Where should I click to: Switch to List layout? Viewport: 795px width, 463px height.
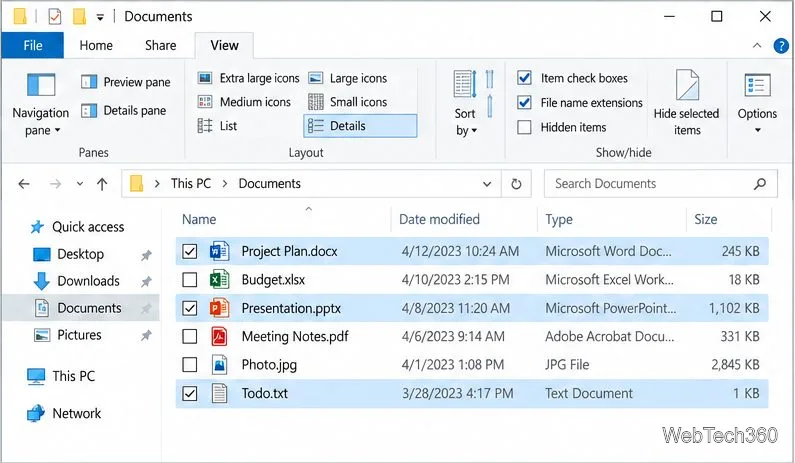[217, 126]
